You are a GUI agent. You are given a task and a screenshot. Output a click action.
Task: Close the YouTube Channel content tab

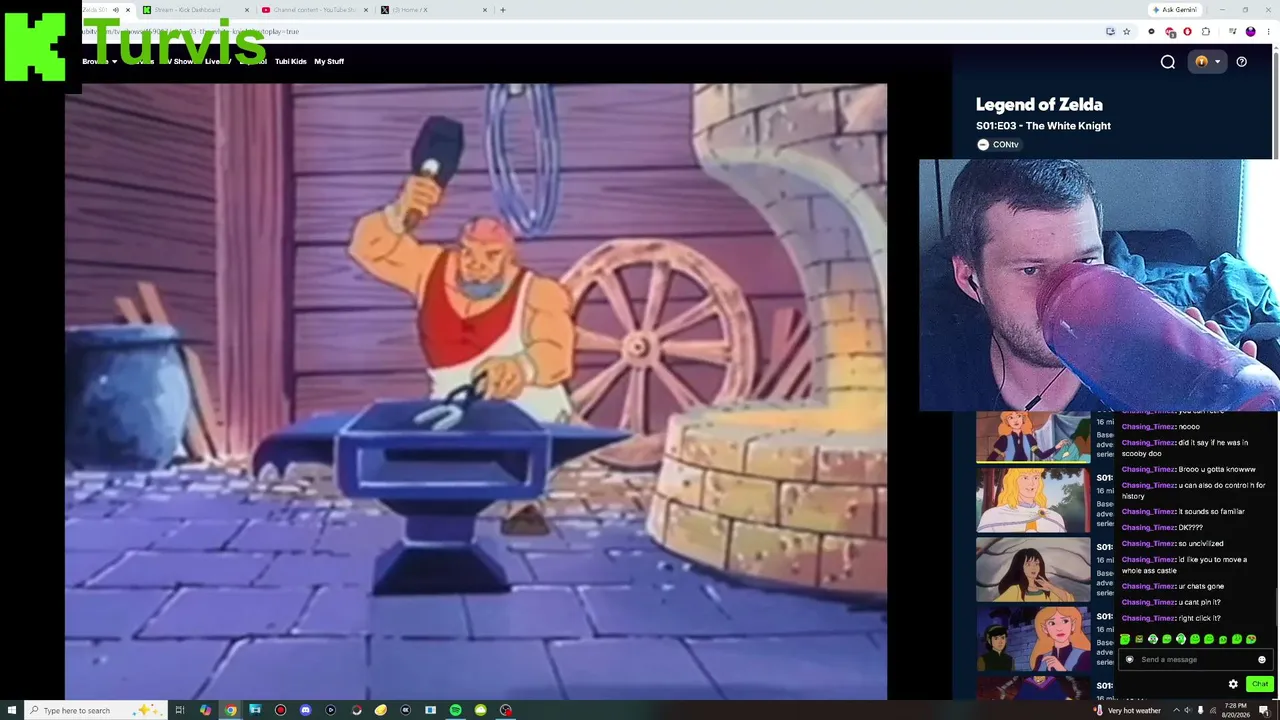366,10
